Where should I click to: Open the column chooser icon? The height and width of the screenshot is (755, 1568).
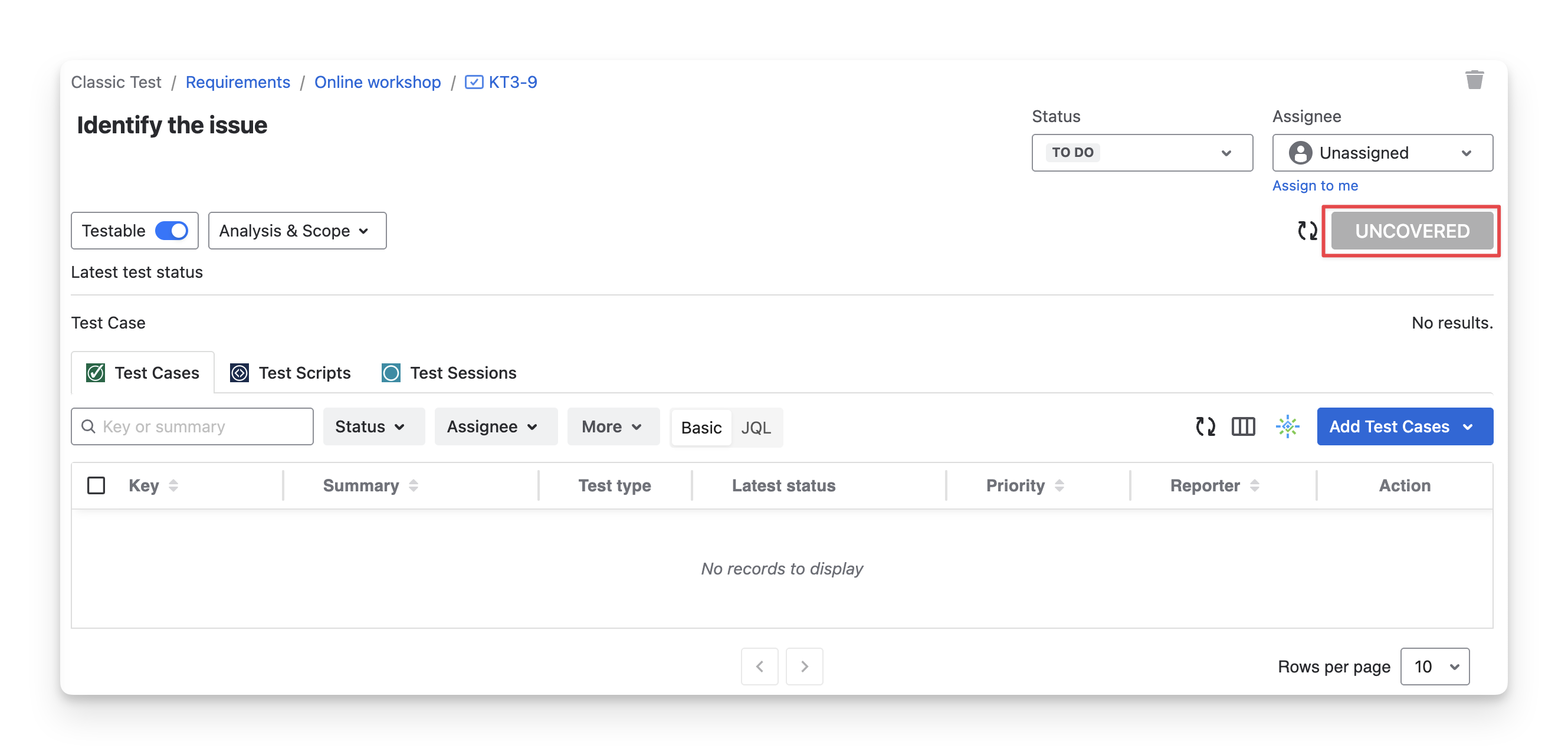pyautogui.click(x=1242, y=426)
